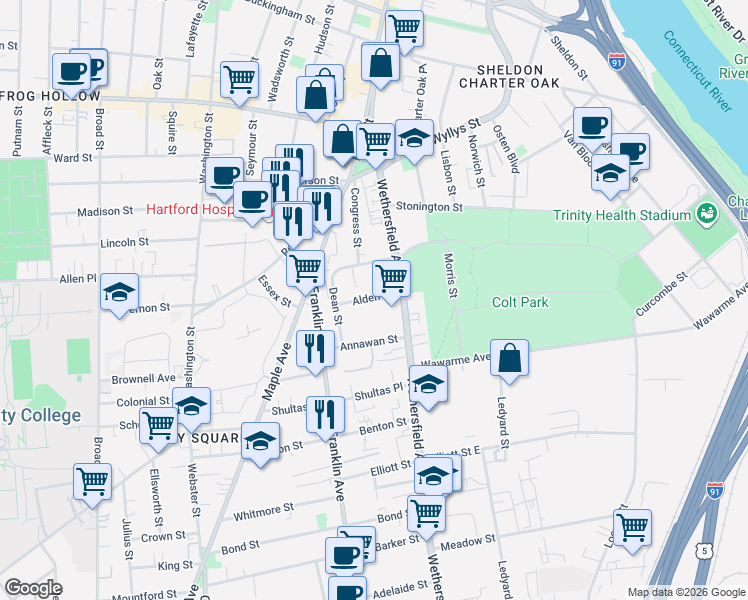Select shopping cart marker on Alden St

point(391,279)
